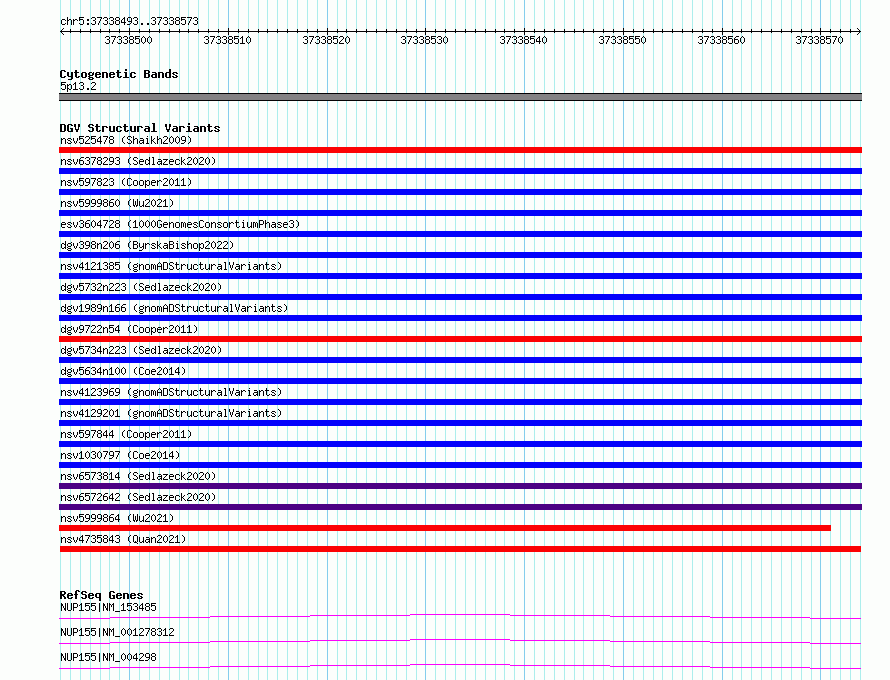This screenshot has height=680, width=890.
Task: Select nsv6572642 (Sedlazeck2020) label
Action: [x=138, y=497]
